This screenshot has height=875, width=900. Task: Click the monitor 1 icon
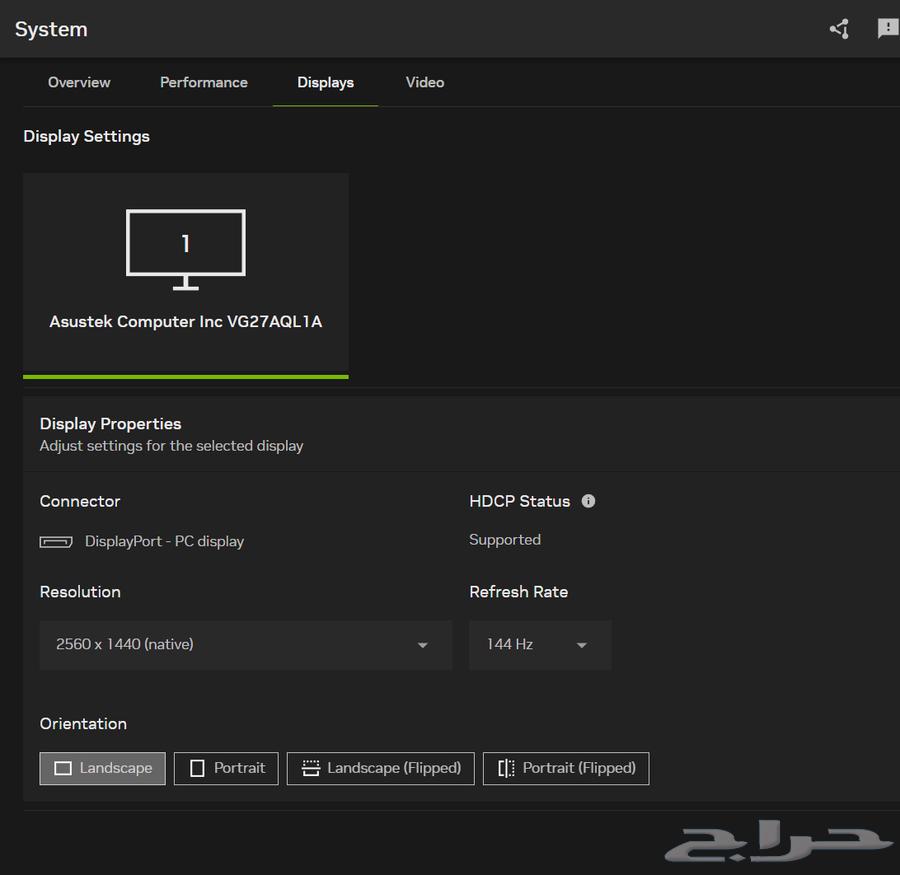click(x=185, y=250)
